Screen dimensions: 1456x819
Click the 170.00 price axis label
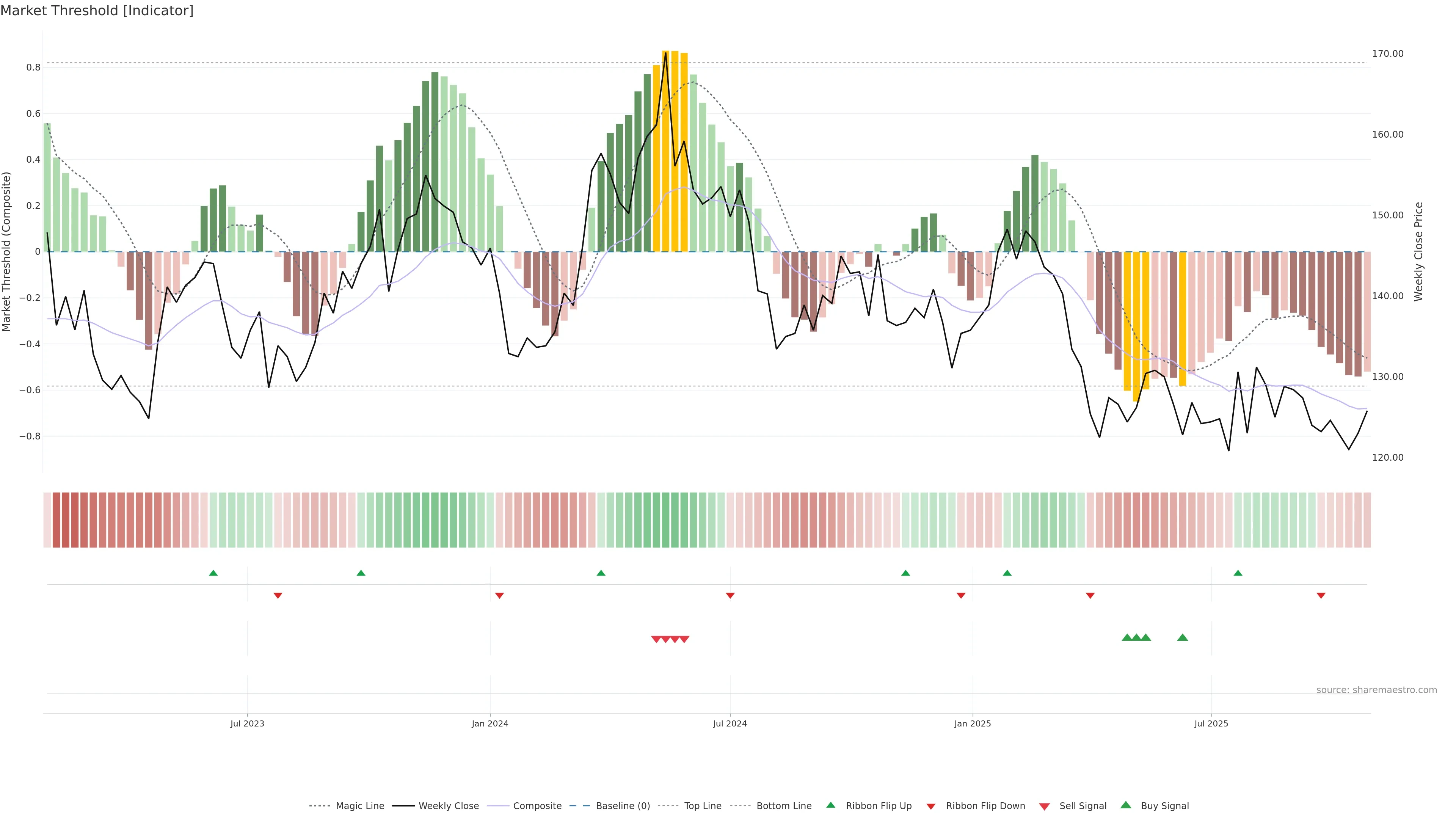pyautogui.click(x=1388, y=54)
